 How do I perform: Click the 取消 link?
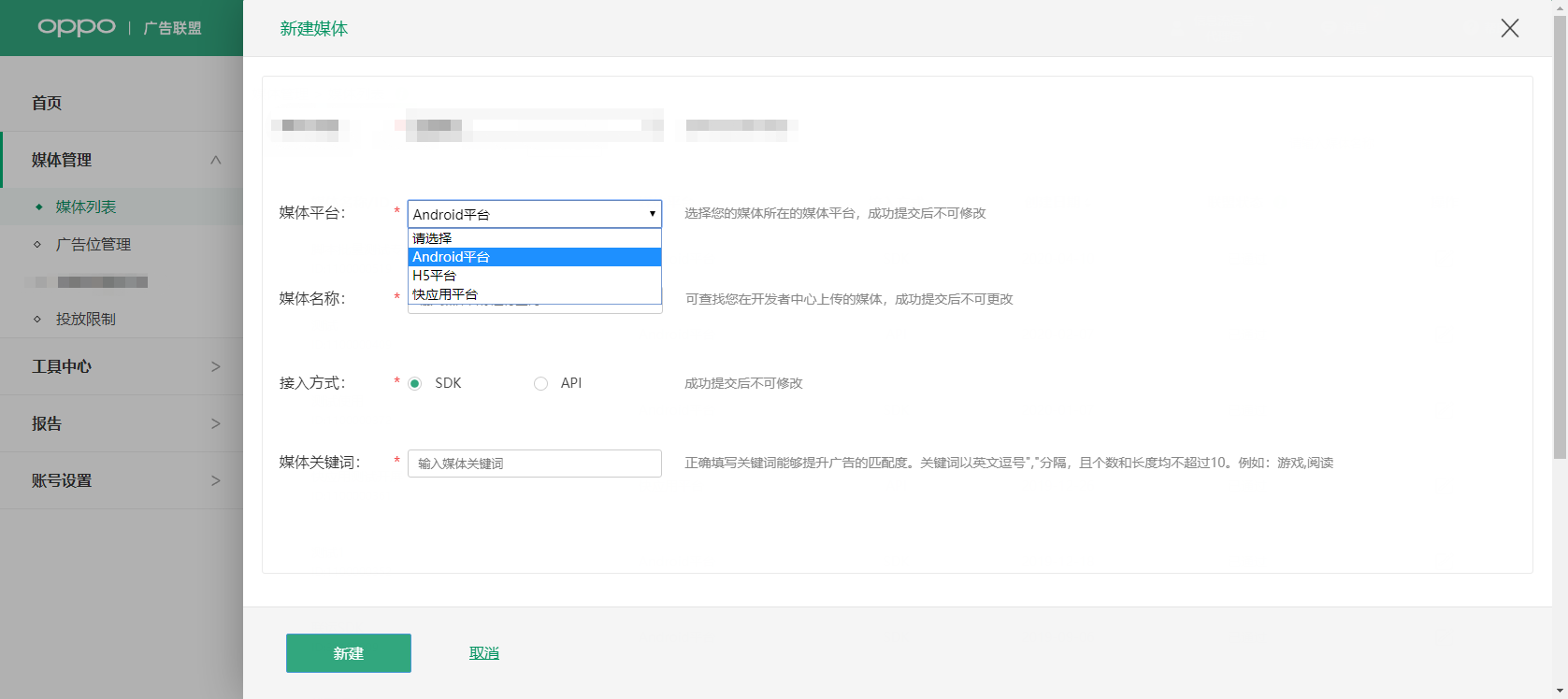pos(483,653)
